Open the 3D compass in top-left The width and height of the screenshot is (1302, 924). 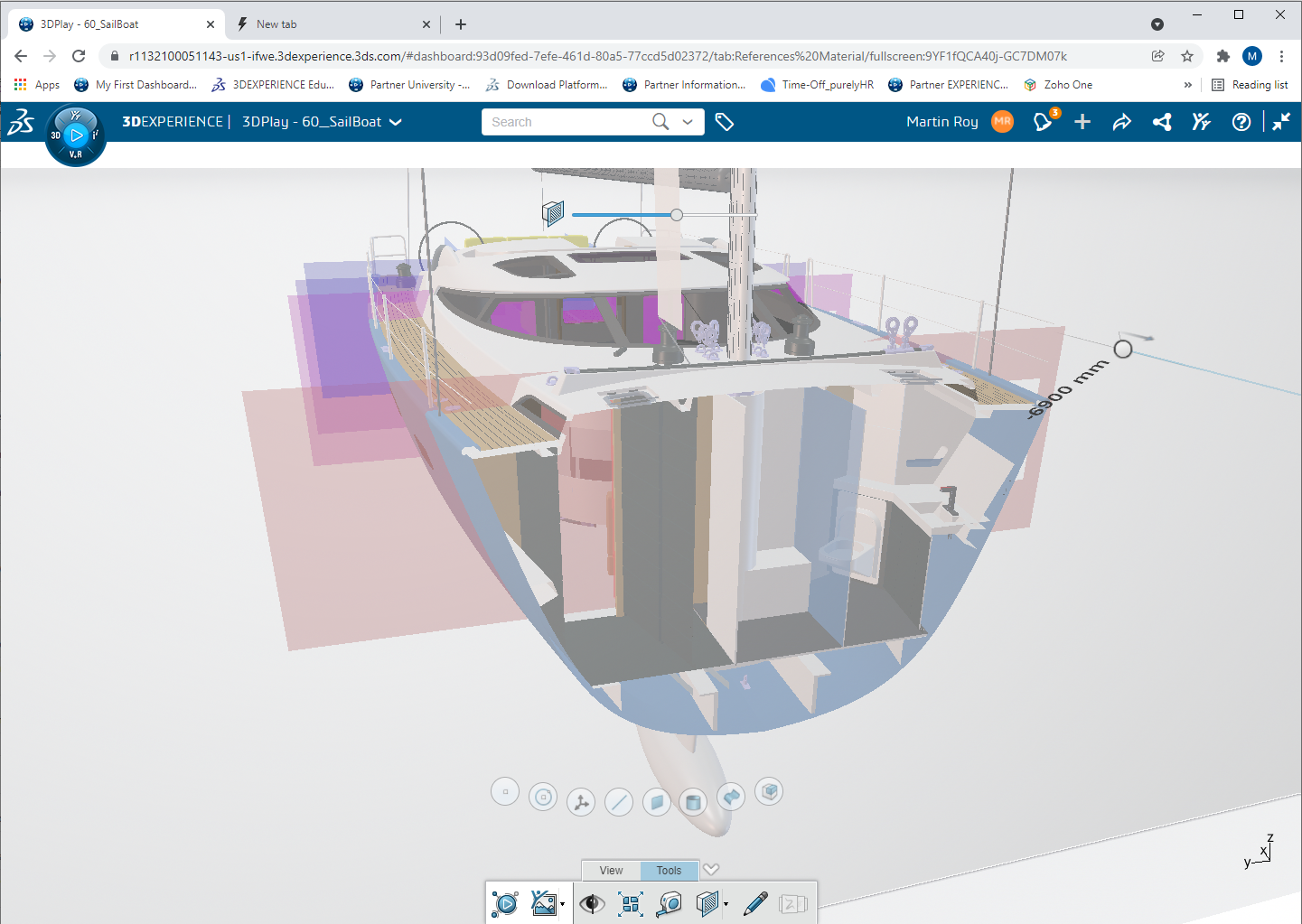point(76,135)
